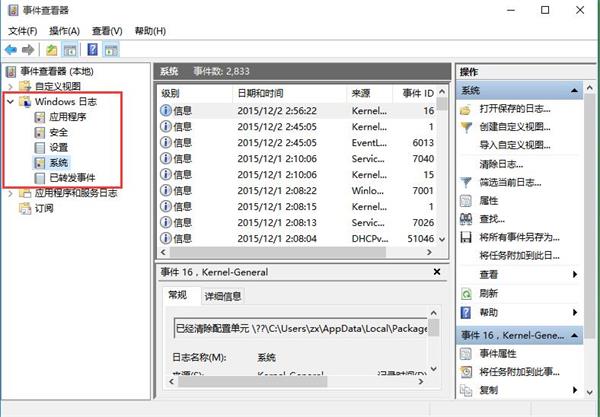Viewport: 600px width, 417px height.
Task: Click the 设置 log icon in the tree
Action: pos(40,148)
